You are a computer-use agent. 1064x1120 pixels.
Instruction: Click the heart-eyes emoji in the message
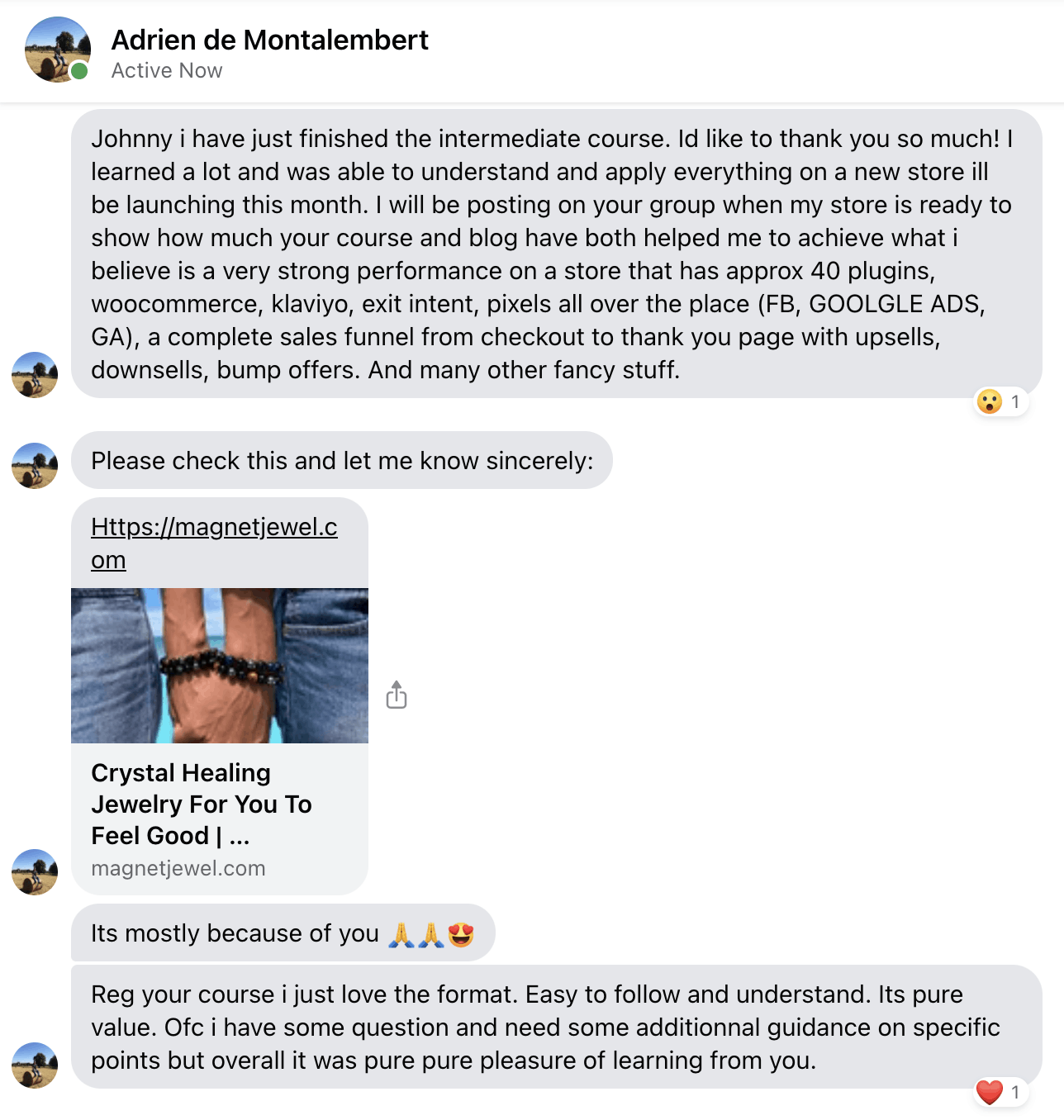coord(461,934)
